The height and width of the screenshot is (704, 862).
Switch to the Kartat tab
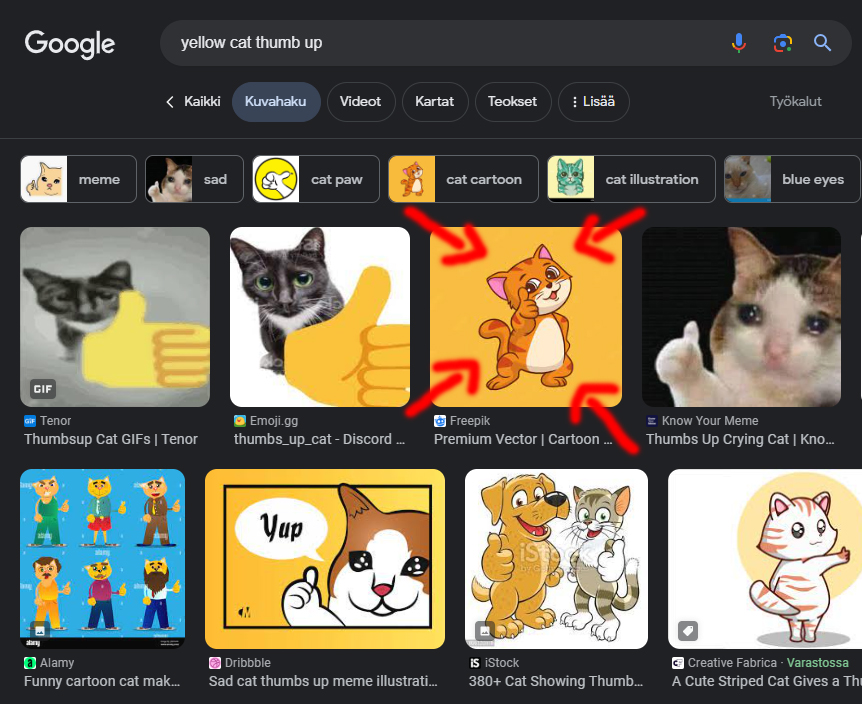[435, 102]
